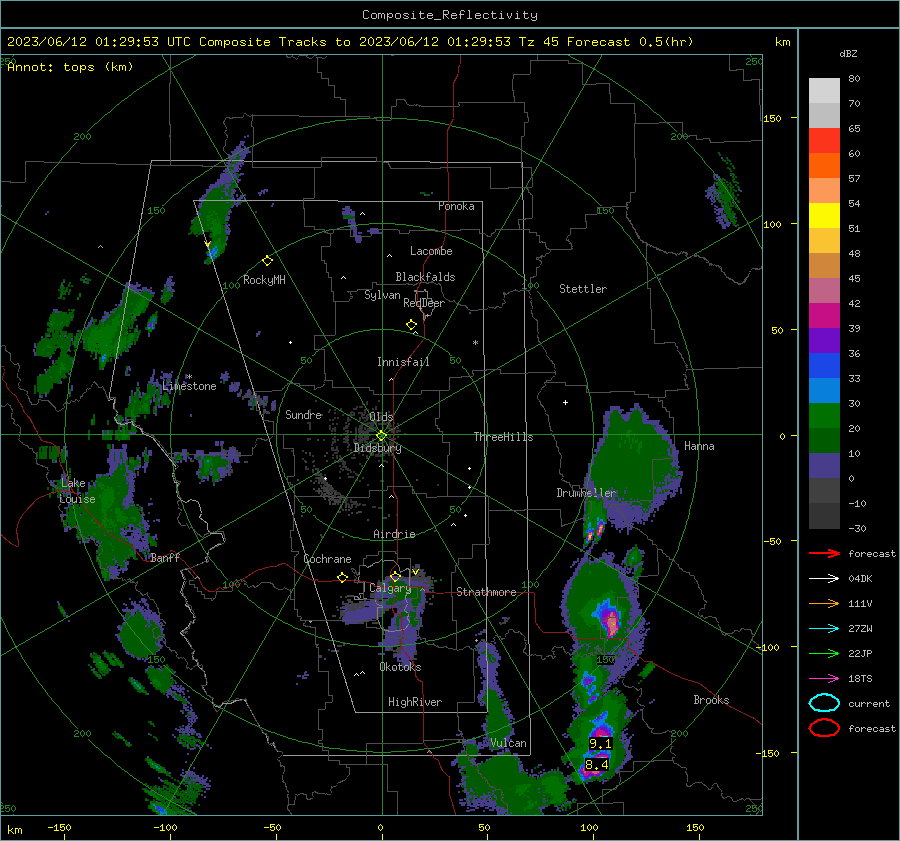The width and height of the screenshot is (900, 841).
Task: Click the ThreeHills town label
Action: pos(503,437)
